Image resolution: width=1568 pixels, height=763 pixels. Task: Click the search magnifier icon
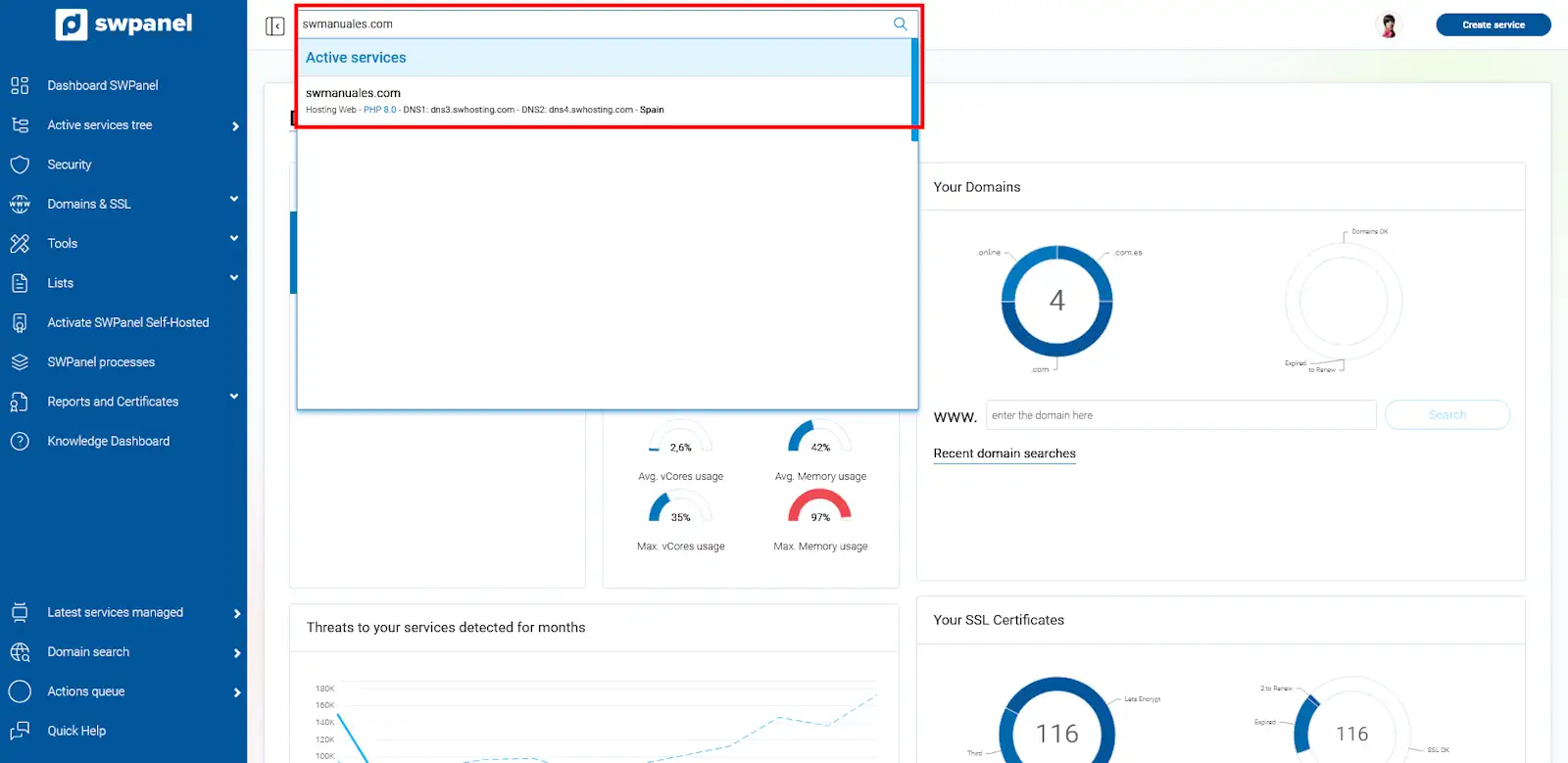(901, 24)
